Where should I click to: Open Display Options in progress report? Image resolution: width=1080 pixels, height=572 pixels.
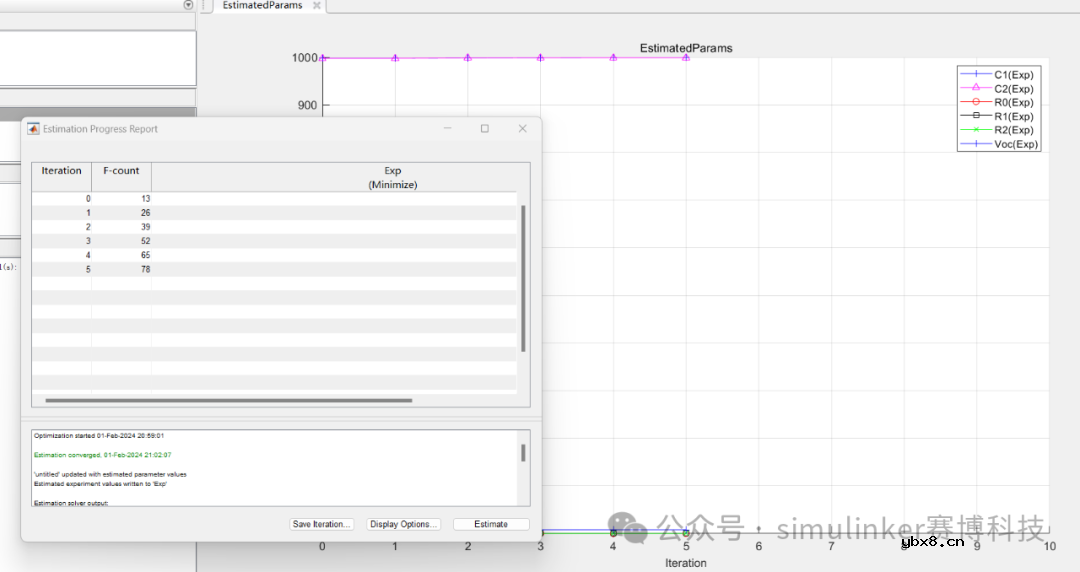(403, 524)
